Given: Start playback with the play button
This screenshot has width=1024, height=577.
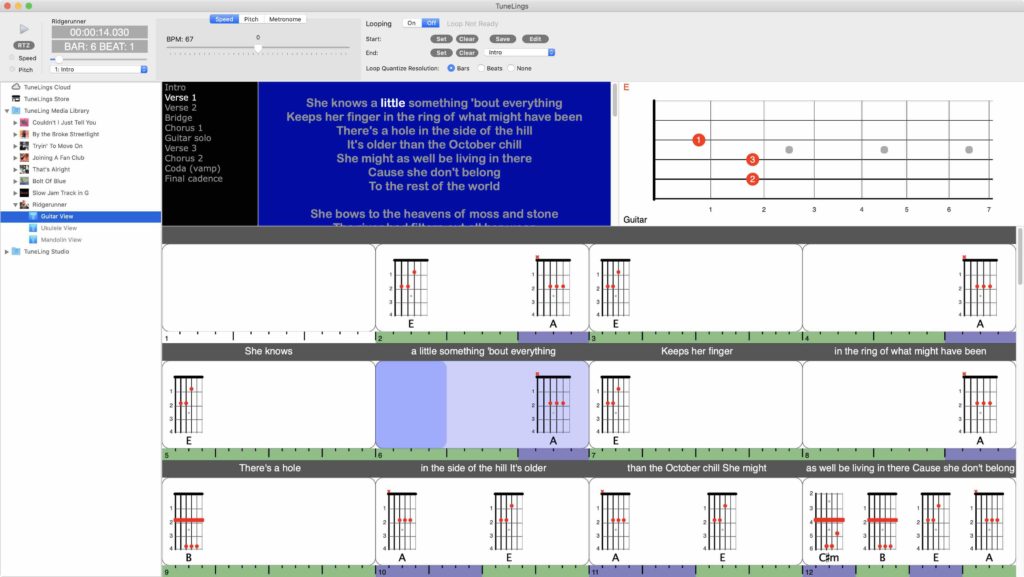Looking at the screenshot, I should (24, 29).
